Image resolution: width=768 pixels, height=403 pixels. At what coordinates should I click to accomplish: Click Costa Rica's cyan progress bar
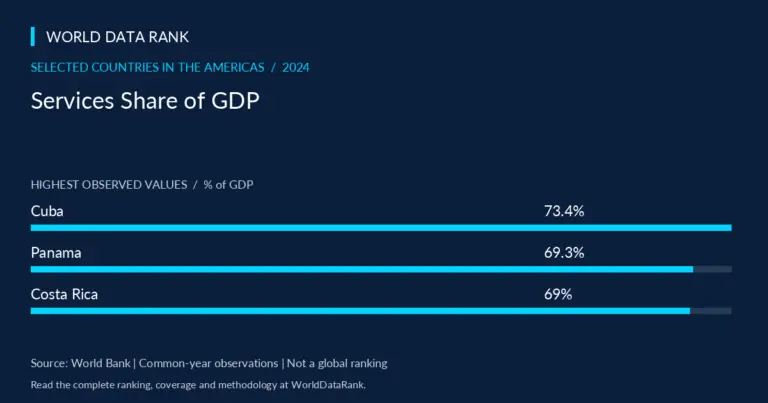pos(360,311)
